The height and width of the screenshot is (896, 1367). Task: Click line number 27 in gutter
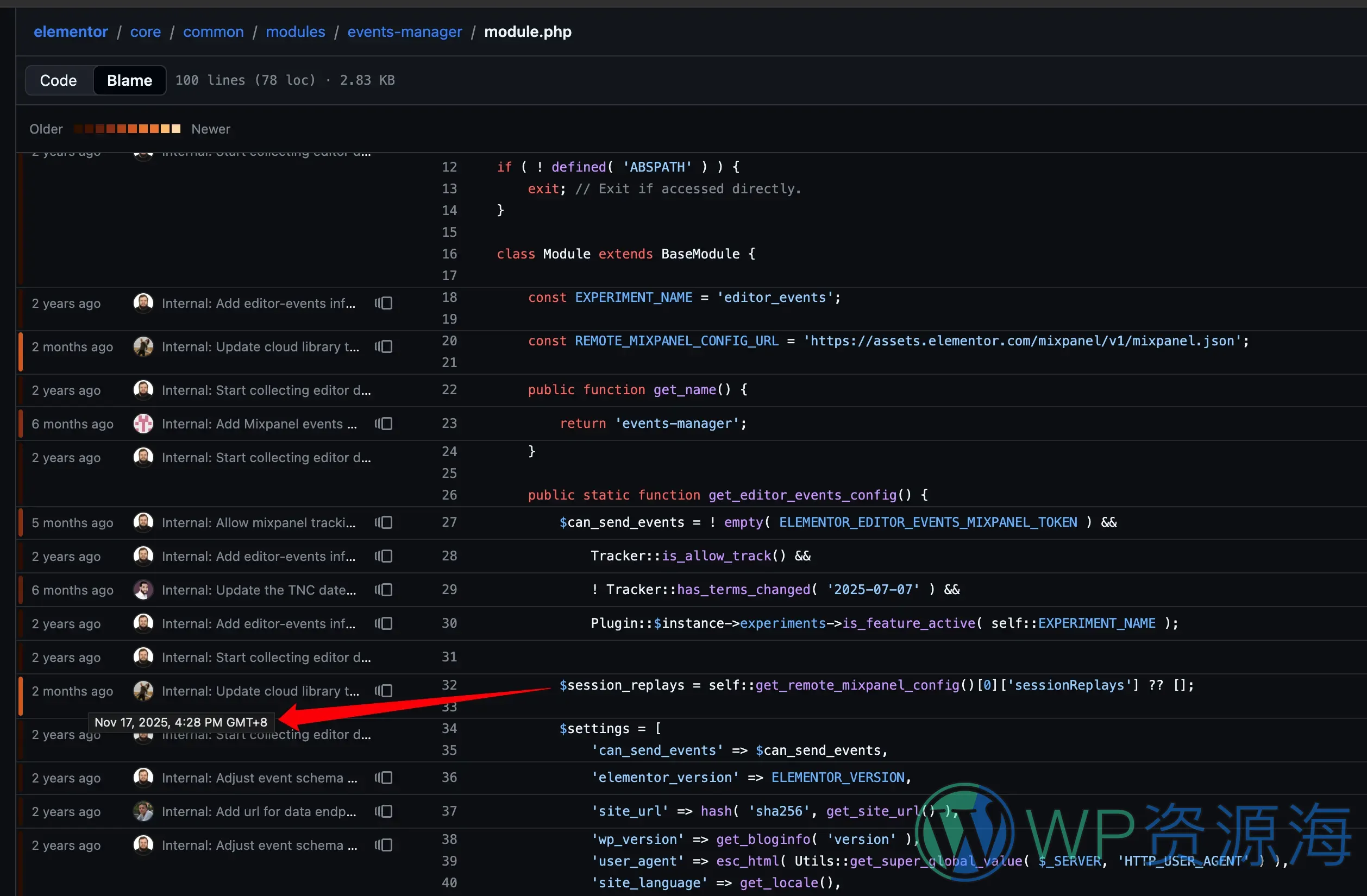pyautogui.click(x=449, y=522)
